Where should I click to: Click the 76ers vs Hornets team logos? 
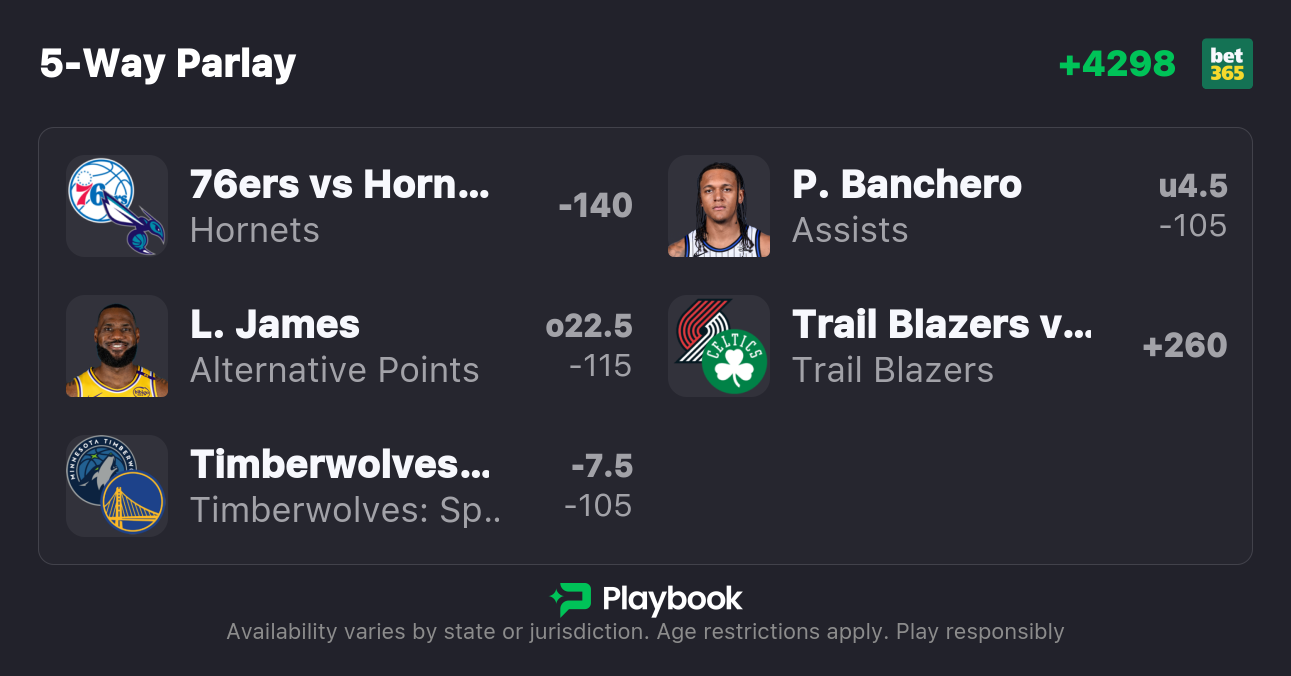click(117, 206)
